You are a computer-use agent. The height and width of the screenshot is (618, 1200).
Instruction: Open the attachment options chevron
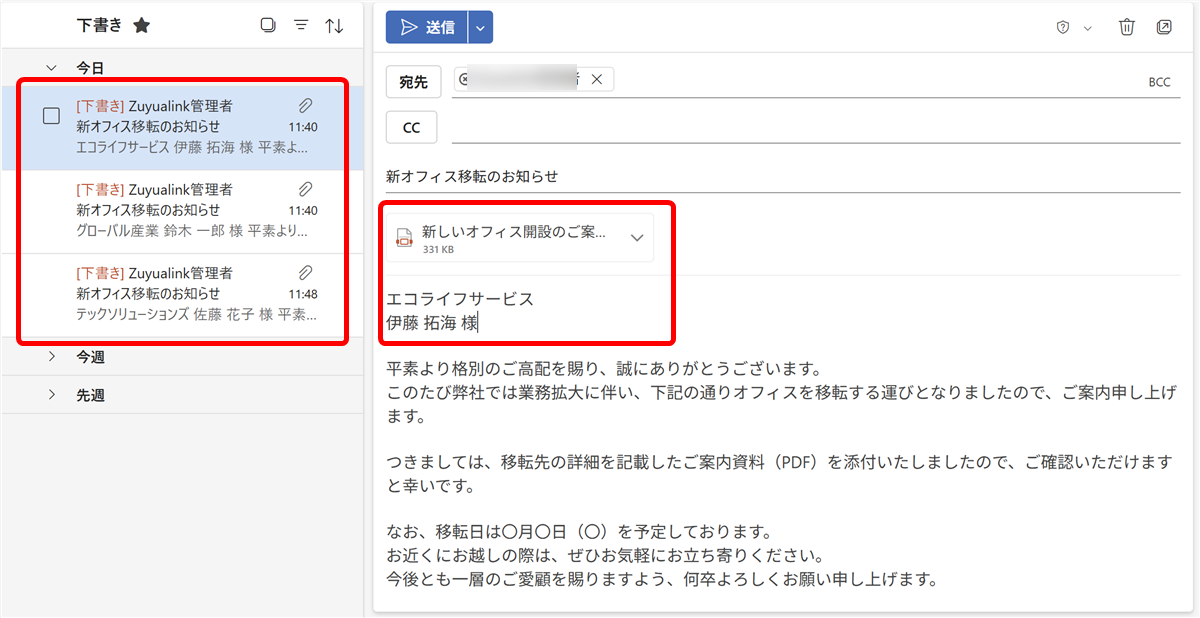tap(636, 238)
